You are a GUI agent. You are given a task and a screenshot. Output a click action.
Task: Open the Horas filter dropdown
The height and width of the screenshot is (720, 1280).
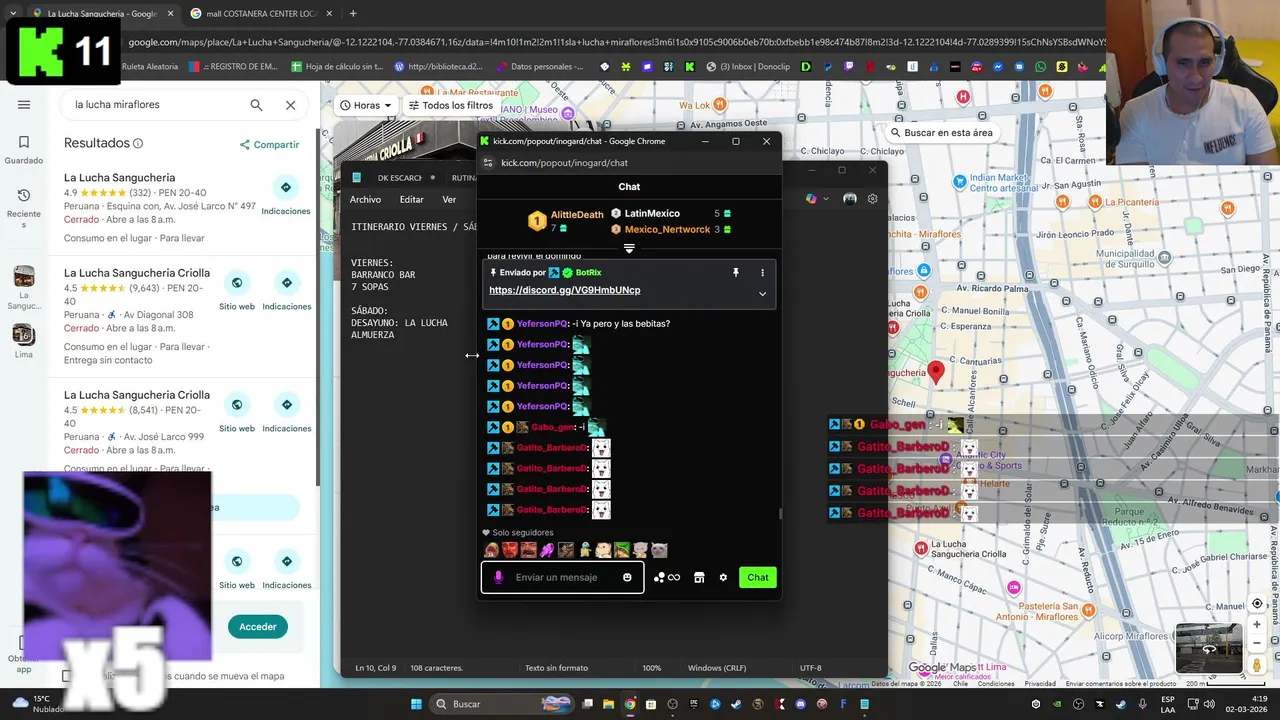point(365,105)
